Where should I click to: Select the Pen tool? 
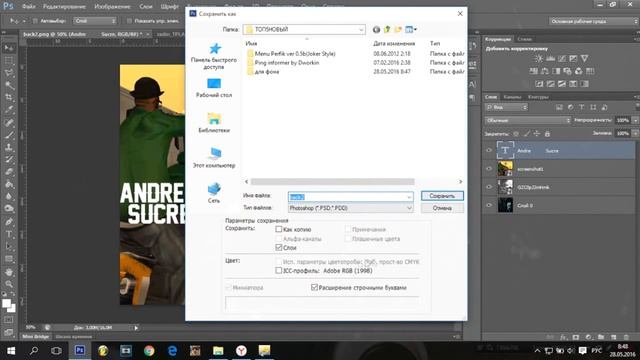[x=9, y=222]
